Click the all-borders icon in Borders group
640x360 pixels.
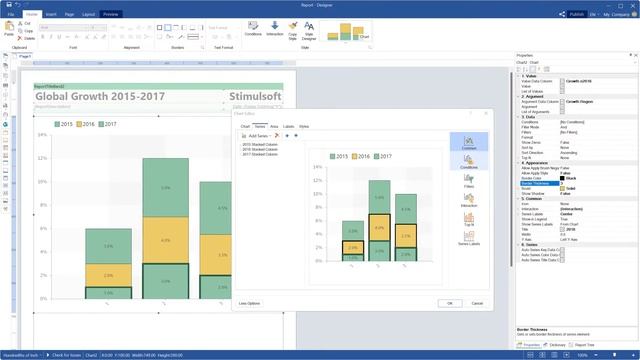tap(160, 28)
